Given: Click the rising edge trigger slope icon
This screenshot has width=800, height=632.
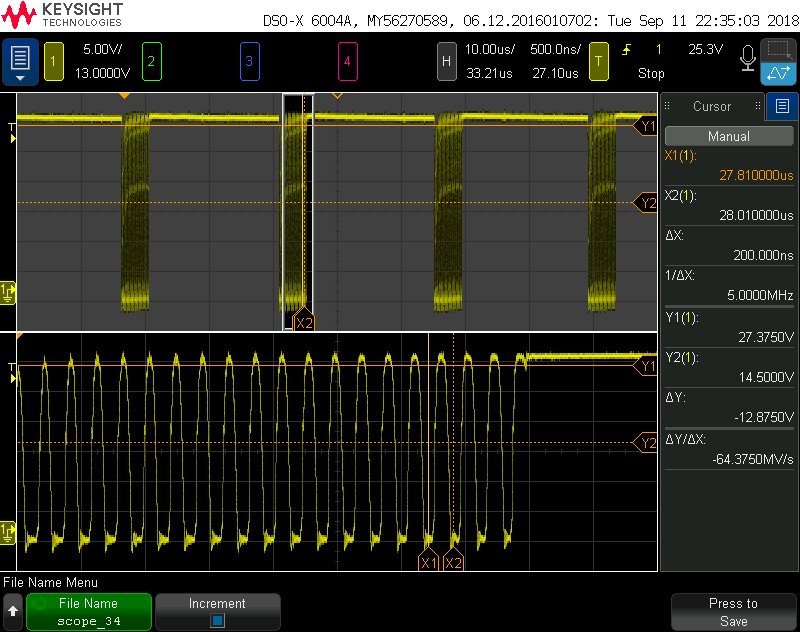Looking at the screenshot, I should (x=627, y=49).
